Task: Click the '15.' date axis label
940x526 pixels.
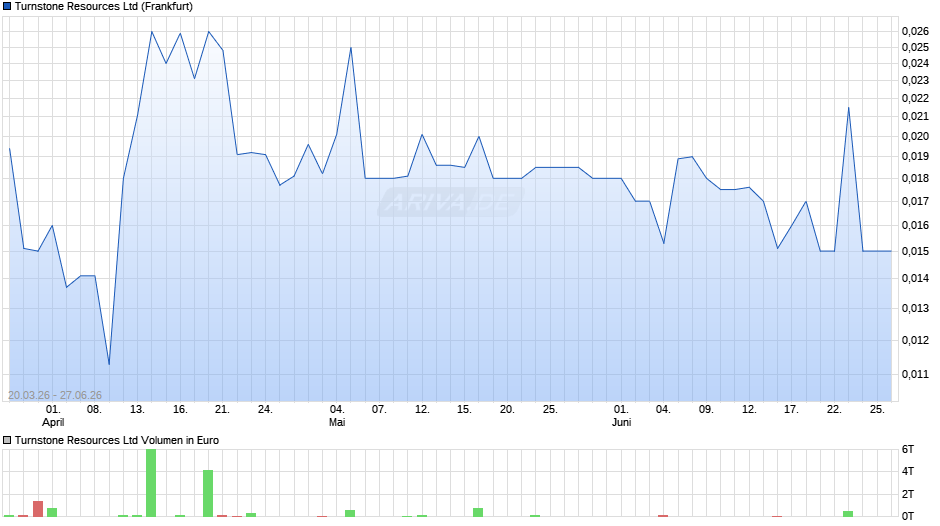Action: pos(464,410)
